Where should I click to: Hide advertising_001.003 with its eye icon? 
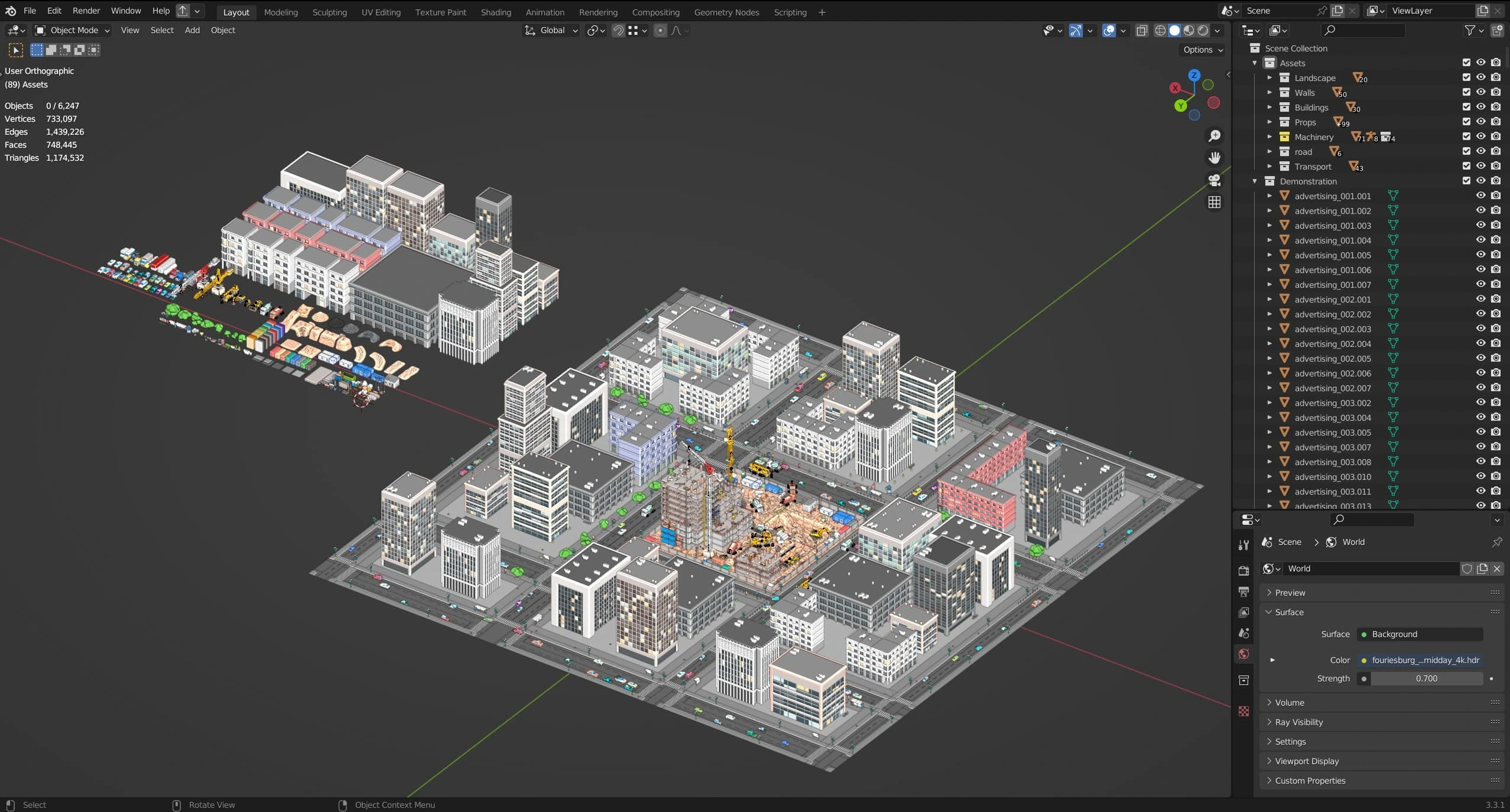coord(1480,225)
